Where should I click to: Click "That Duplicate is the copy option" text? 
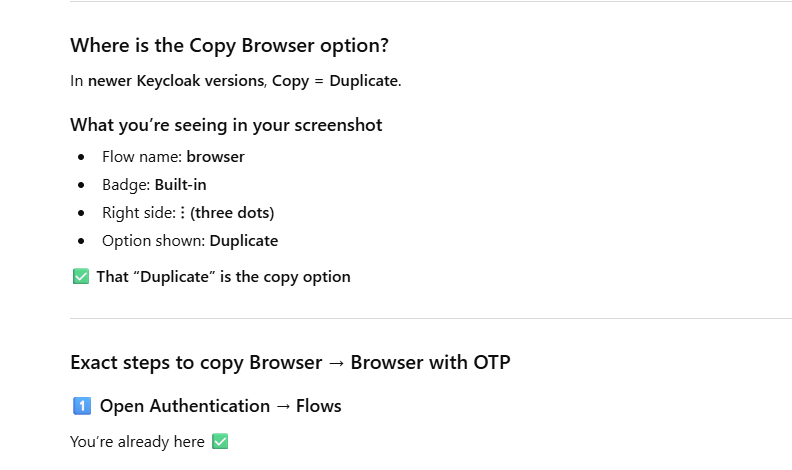pyautogui.click(x=223, y=277)
